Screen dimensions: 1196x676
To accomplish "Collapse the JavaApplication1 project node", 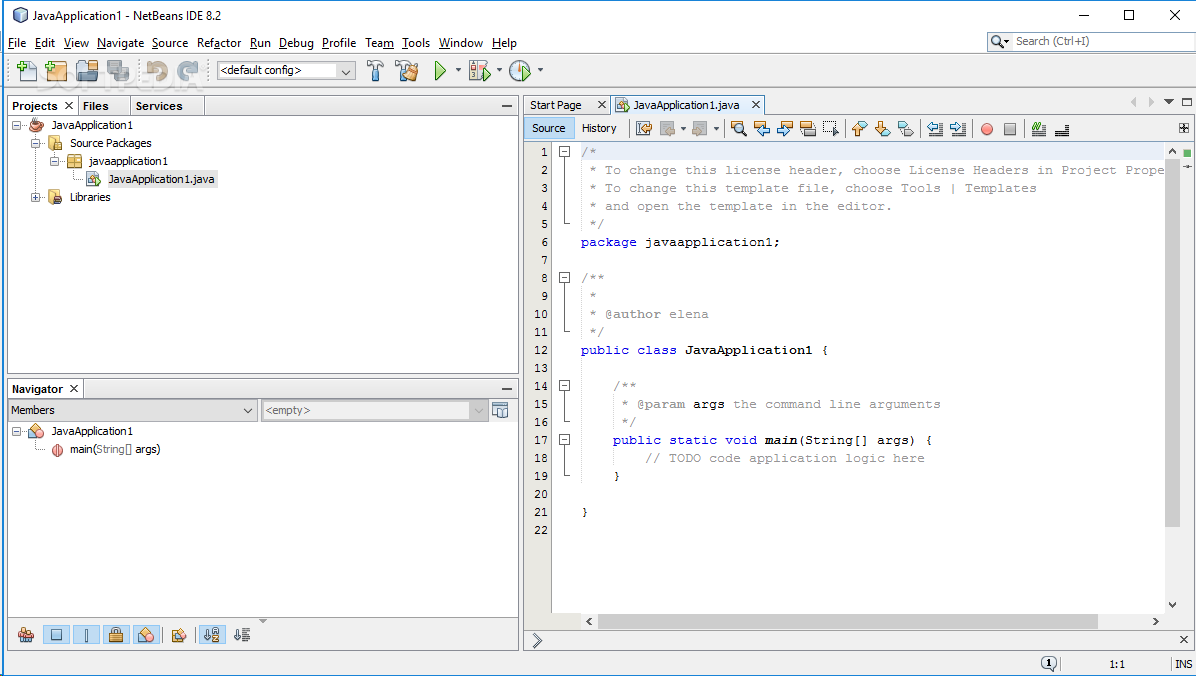I will pyautogui.click(x=17, y=125).
